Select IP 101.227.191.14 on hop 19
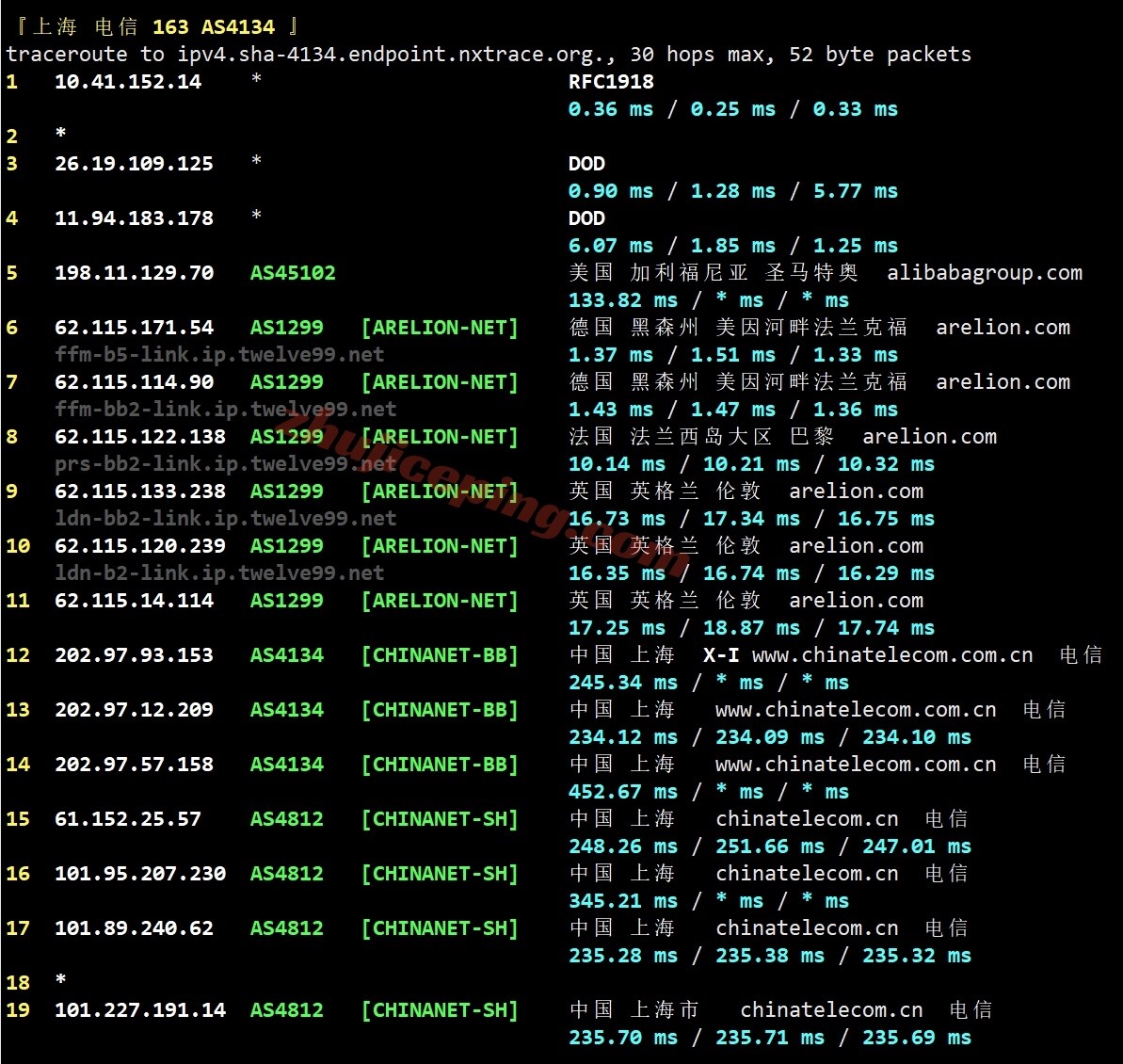The image size is (1123, 1064). (x=140, y=1010)
